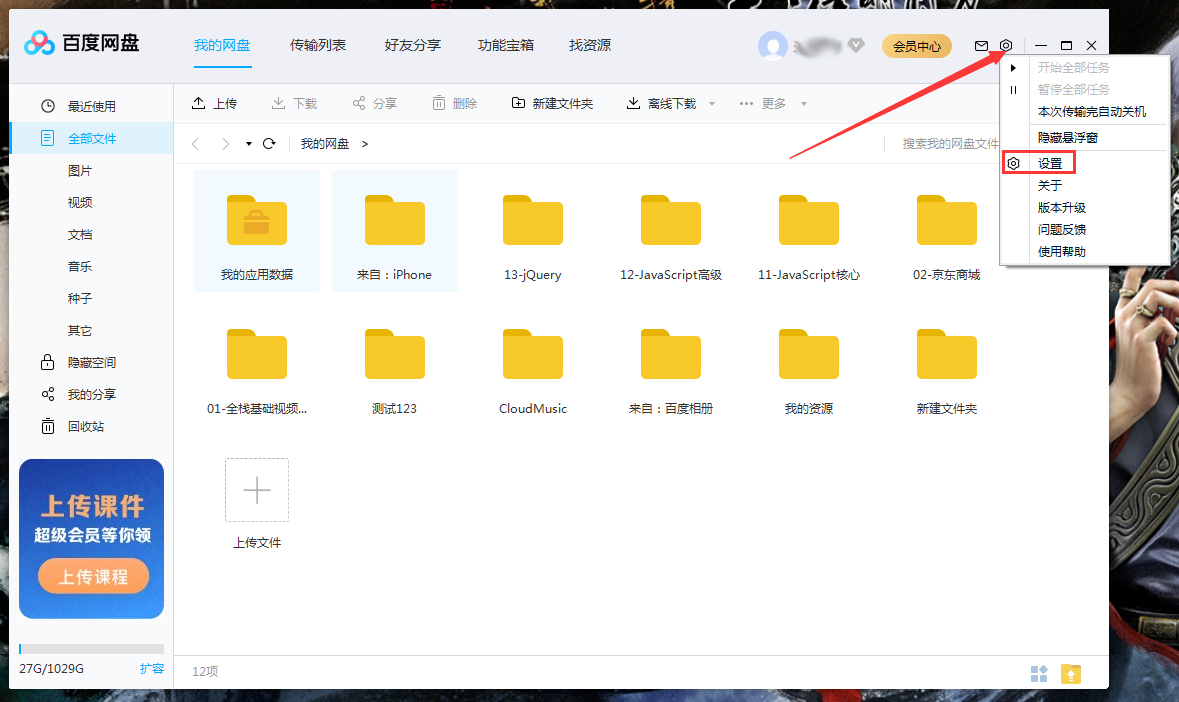This screenshot has height=702, width=1179.
Task: Select 设置 from the open menu
Action: coord(1050,161)
